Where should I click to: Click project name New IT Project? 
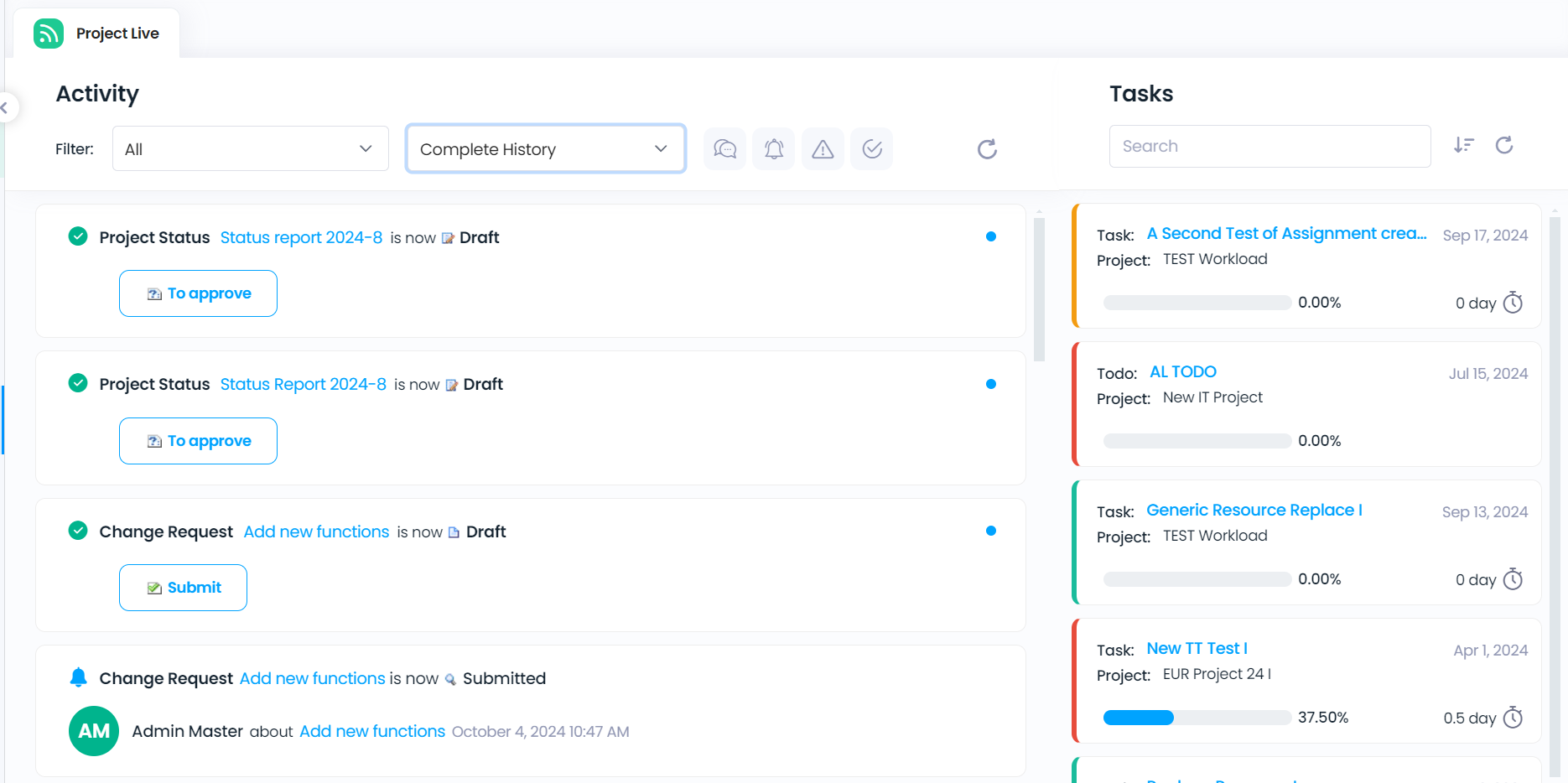pos(1212,397)
